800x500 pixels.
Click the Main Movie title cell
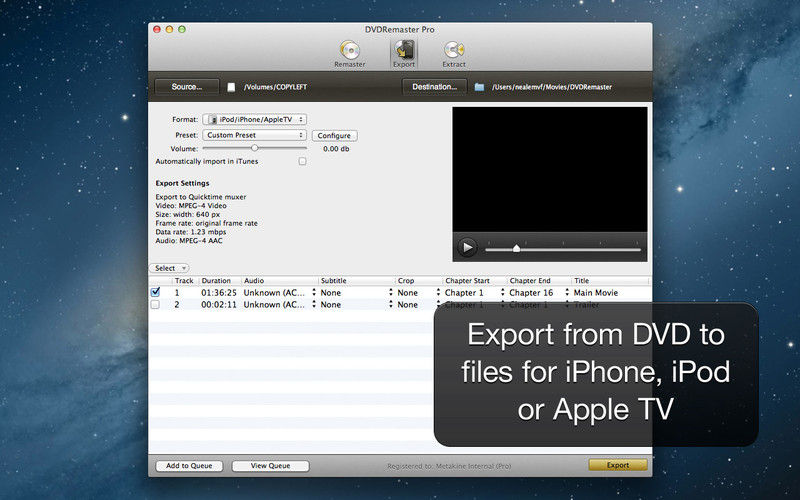point(595,293)
